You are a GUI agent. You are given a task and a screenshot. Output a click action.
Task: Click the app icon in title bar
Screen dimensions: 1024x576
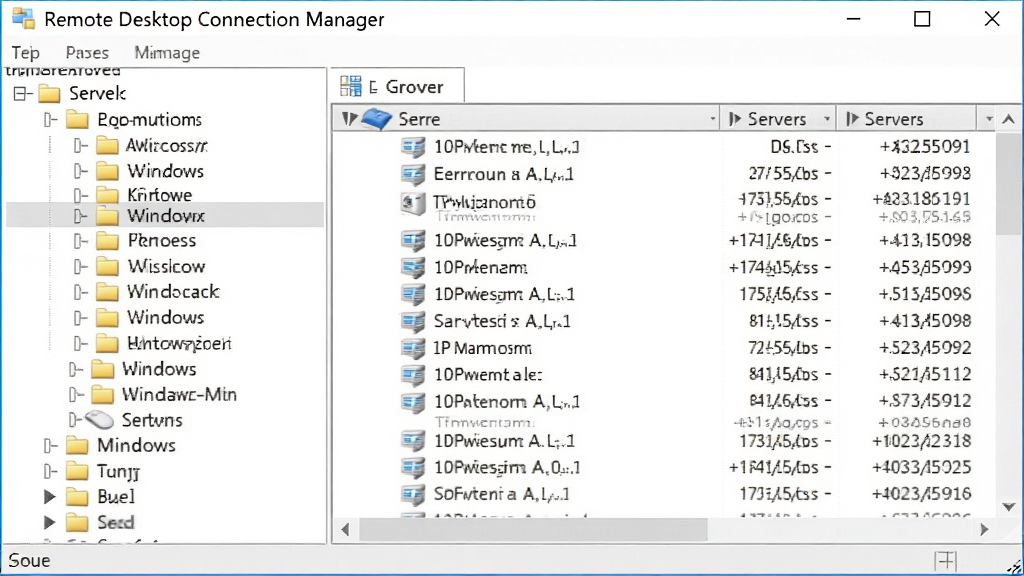[x=24, y=19]
